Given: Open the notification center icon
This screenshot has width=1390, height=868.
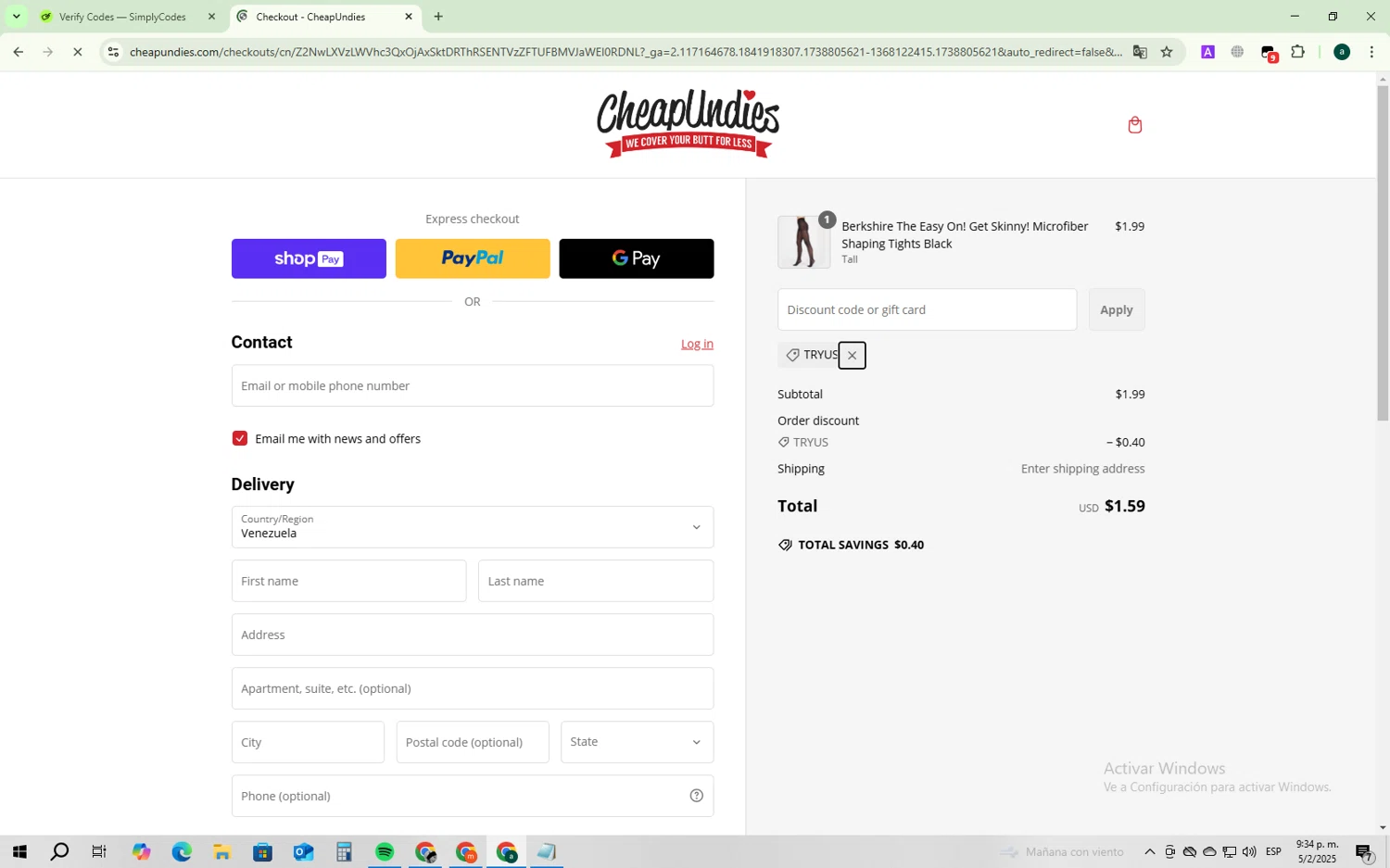Looking at the screenshot, I should 1364,852.
